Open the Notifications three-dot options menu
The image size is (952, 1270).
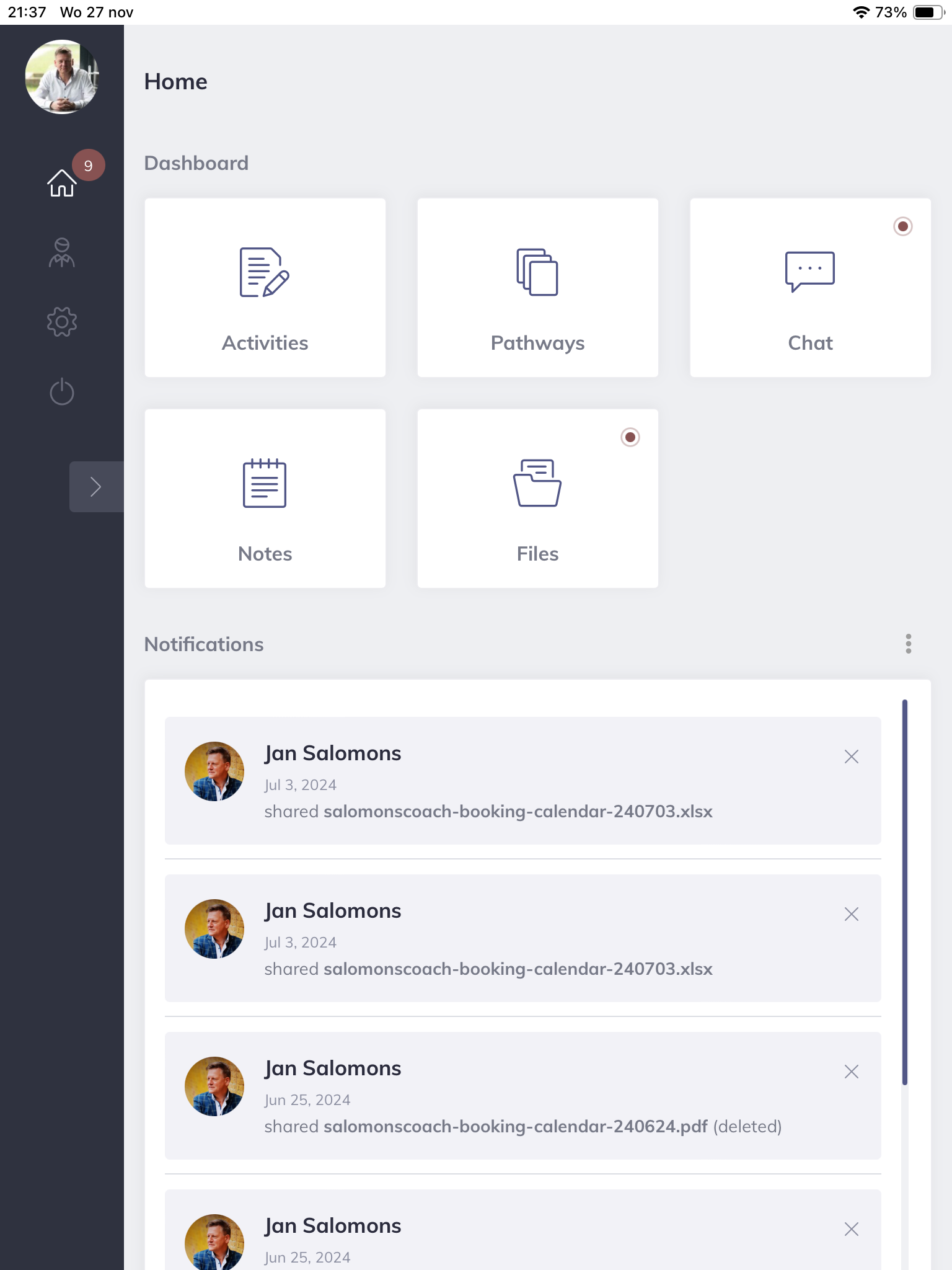(x=908, y=644)
